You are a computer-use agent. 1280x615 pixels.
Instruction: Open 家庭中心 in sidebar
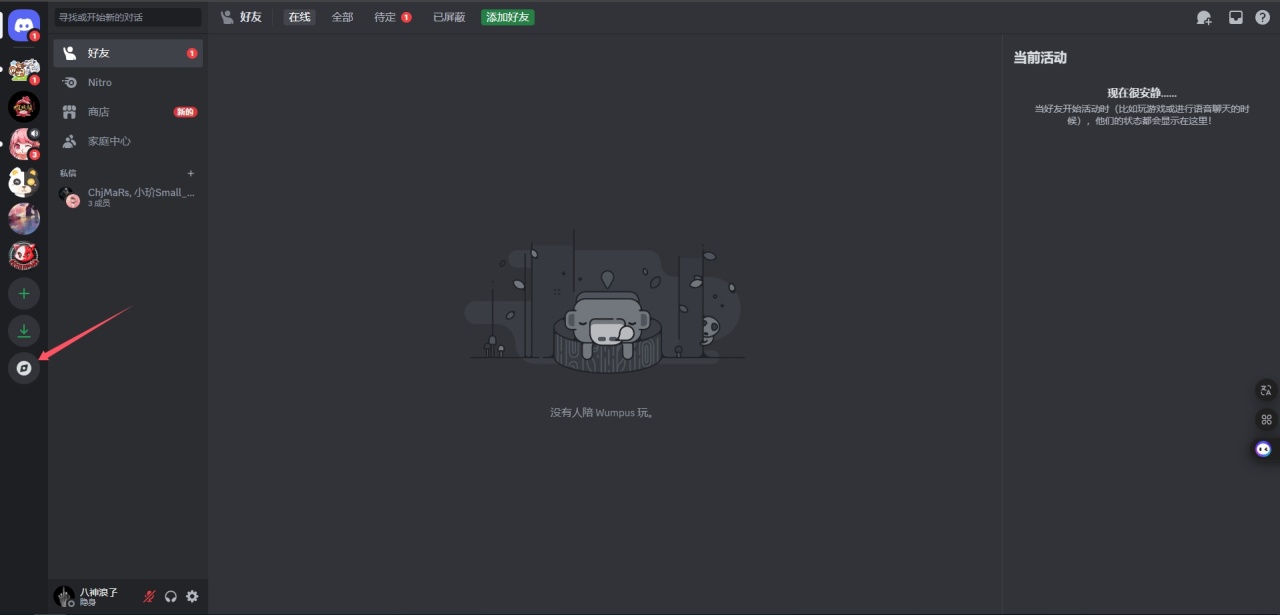pyautogui.click(x=128, y=141)
